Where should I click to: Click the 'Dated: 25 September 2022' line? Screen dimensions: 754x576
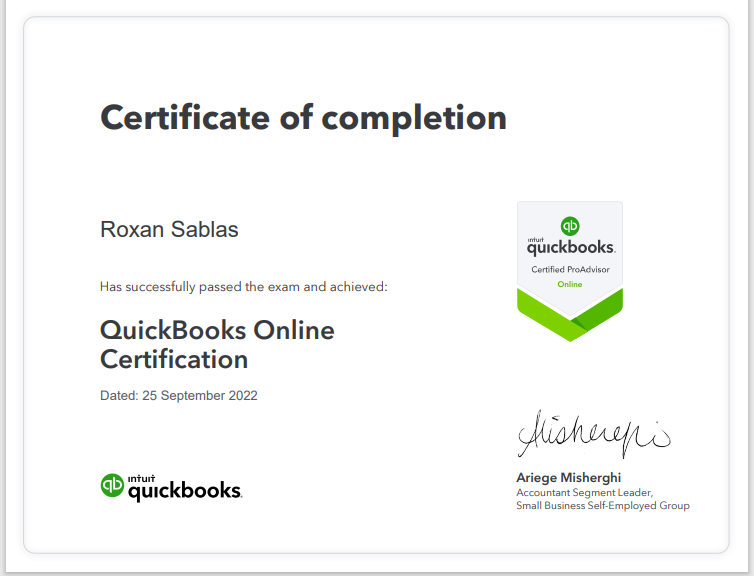(x=179, y=396)
